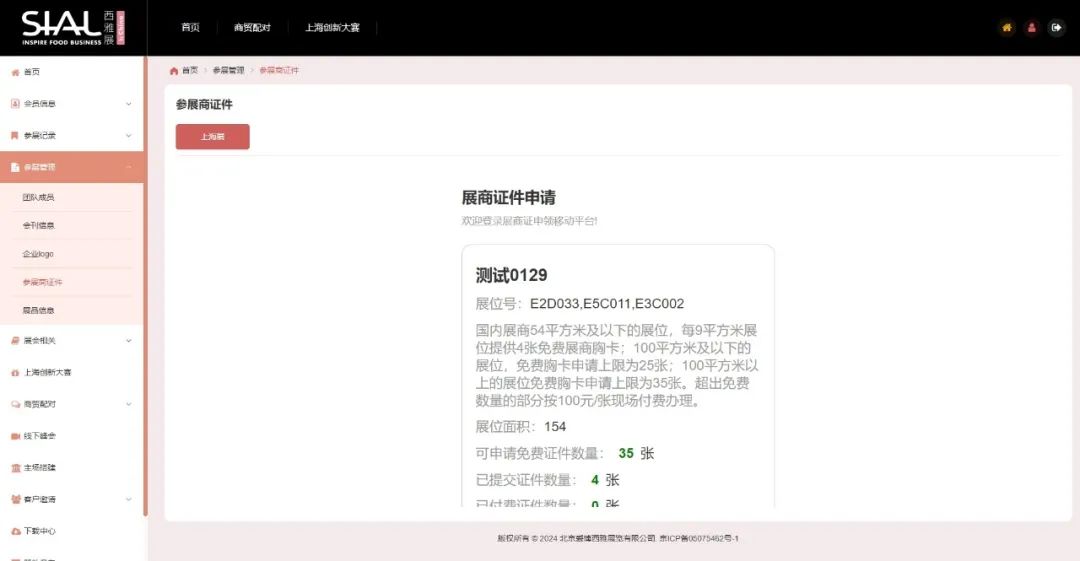The image size is (1080, 561).
Task: Click the 主场搭建 building icon in sidebar
Action: [15, 468]
